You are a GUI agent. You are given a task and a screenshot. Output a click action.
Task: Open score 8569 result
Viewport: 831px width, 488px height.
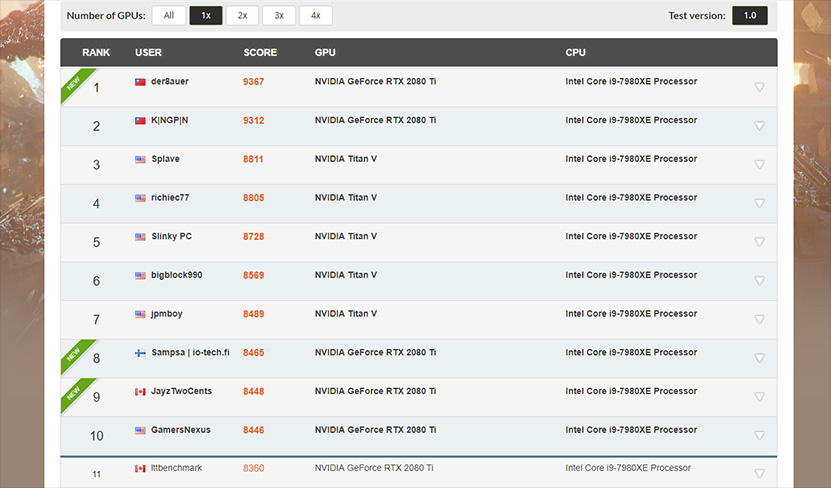point(253,275)
